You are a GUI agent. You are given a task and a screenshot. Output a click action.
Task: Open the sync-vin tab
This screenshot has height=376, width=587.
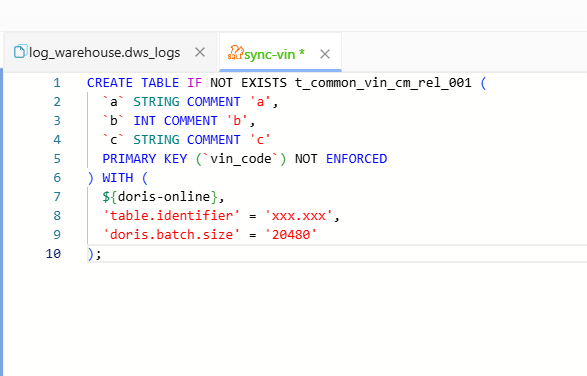pos(270,54)
